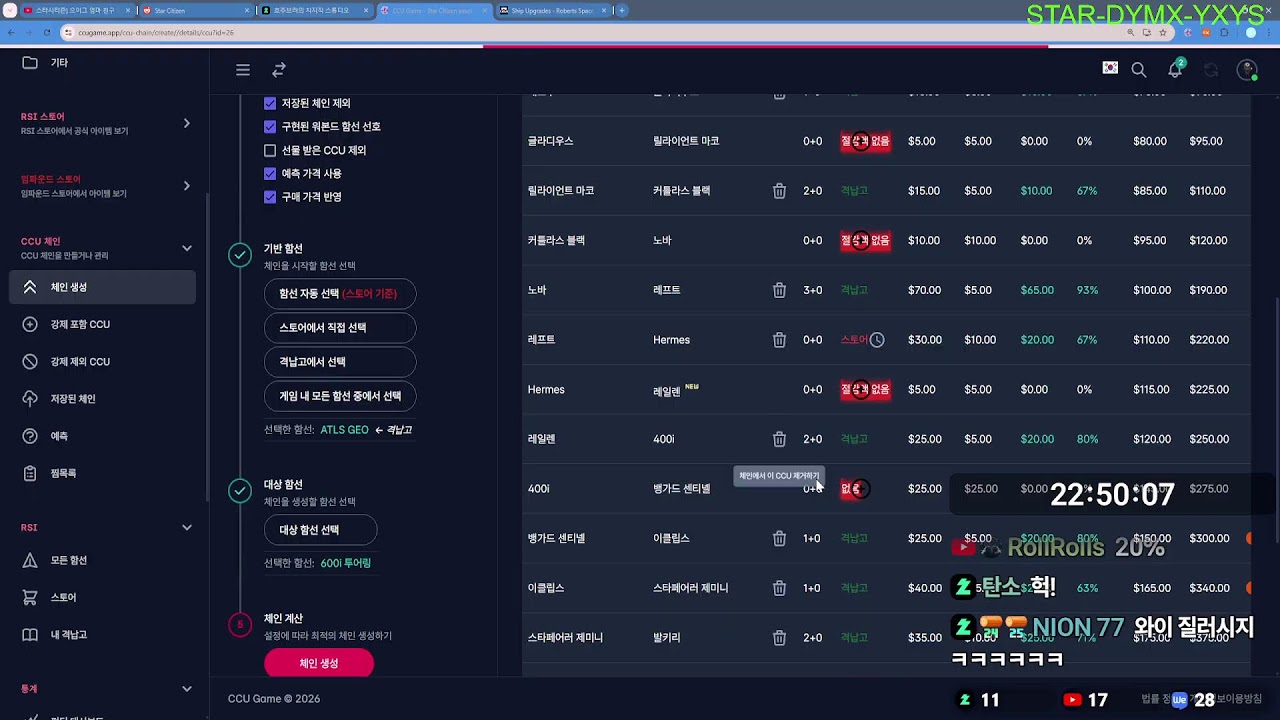
Task: Click the 93% value in 노바 row
Action: [x=1087, y=290]
